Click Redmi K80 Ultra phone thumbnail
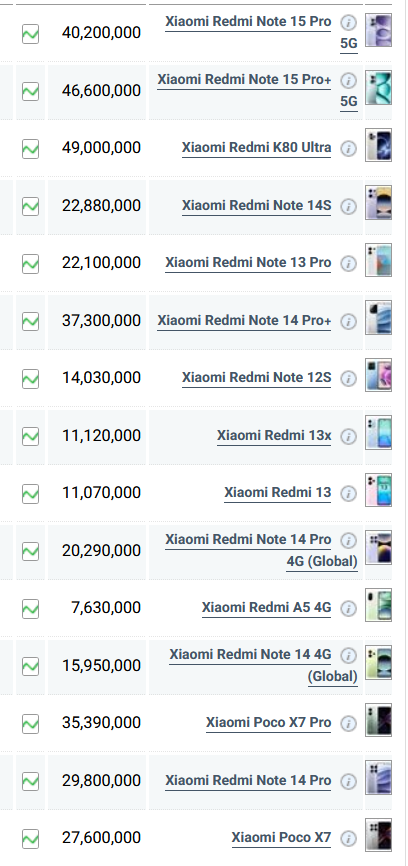 pos(379,145)
